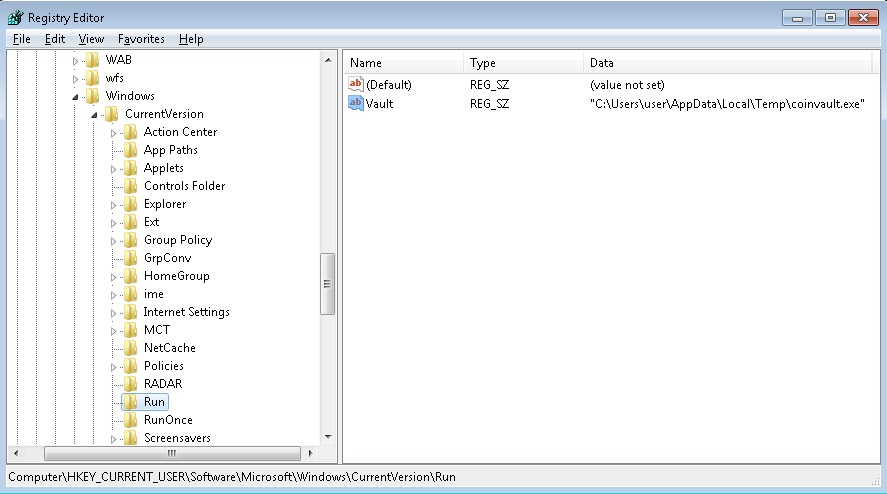This screenshot has height=494, width=887.
Task: Expand the wfs key
Action: (x=76, y=79)
